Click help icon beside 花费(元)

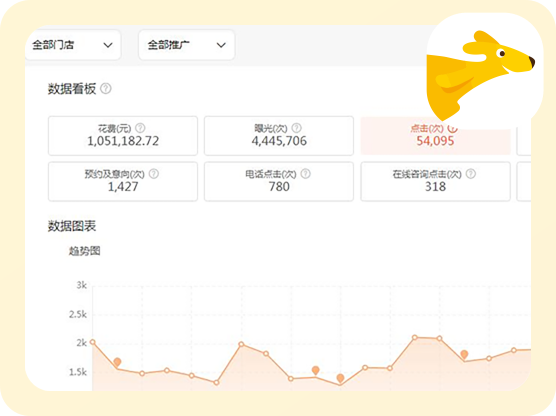click(x=140, y=128)
